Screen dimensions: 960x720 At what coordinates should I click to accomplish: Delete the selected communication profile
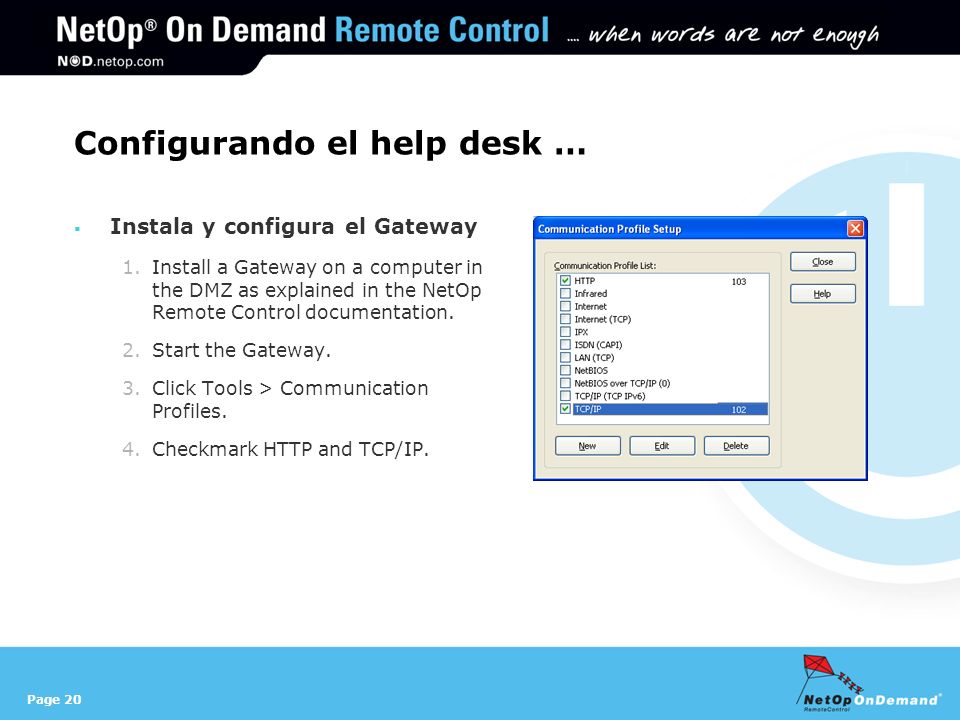(736, 446)
